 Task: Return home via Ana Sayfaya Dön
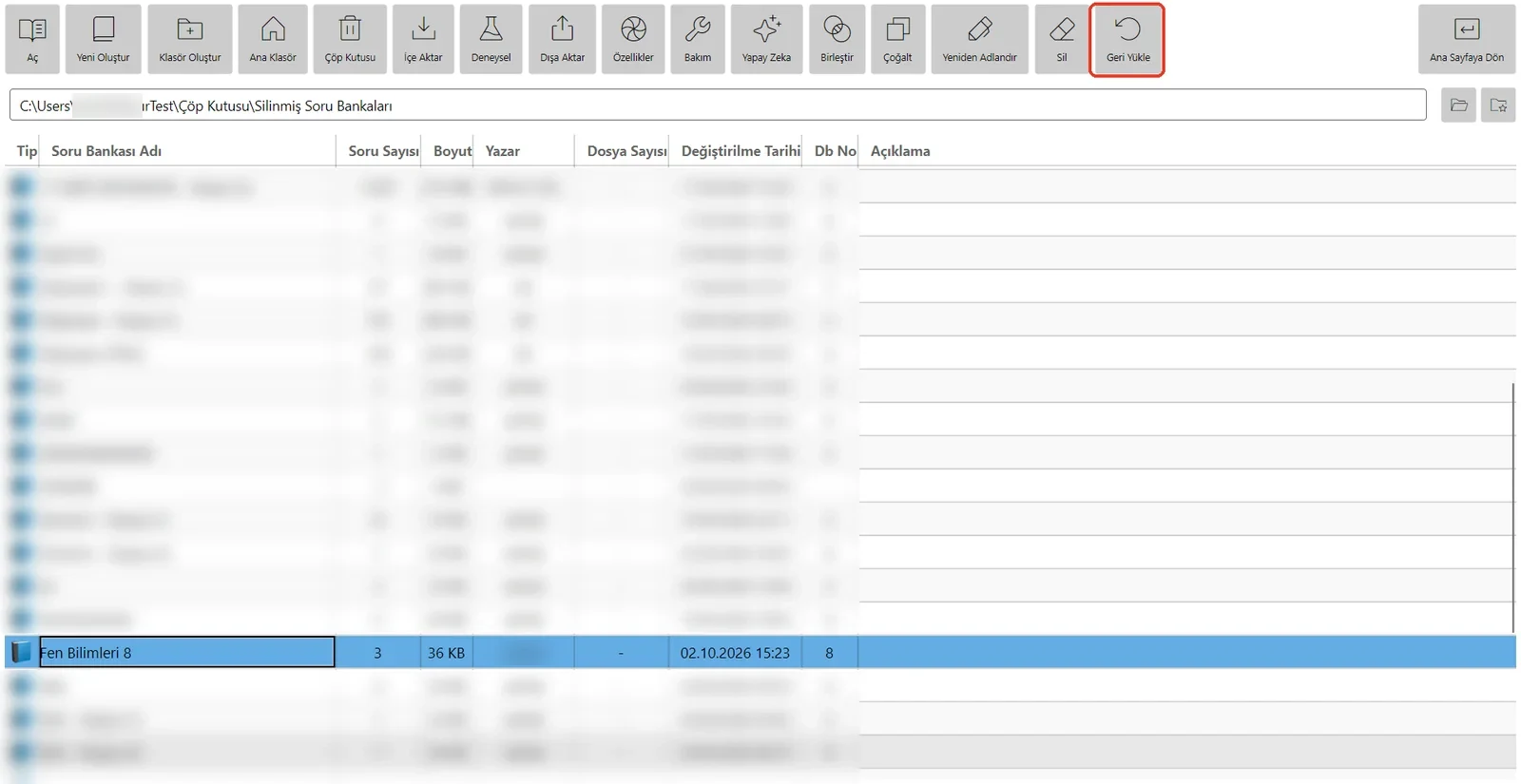click(x=1467, y=39)
